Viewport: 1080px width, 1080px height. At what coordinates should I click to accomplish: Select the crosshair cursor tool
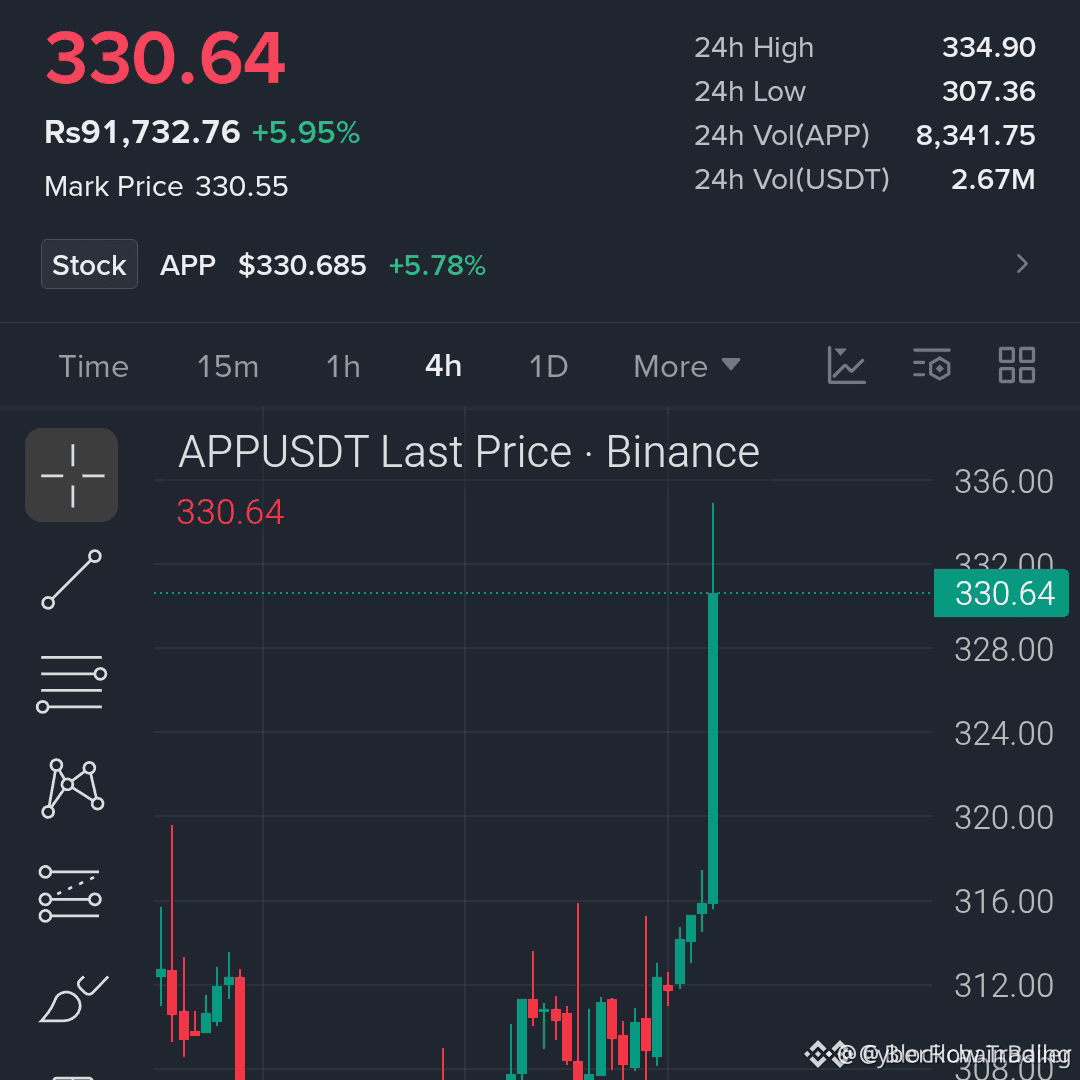pyautogui.click(x=72, y=475)
